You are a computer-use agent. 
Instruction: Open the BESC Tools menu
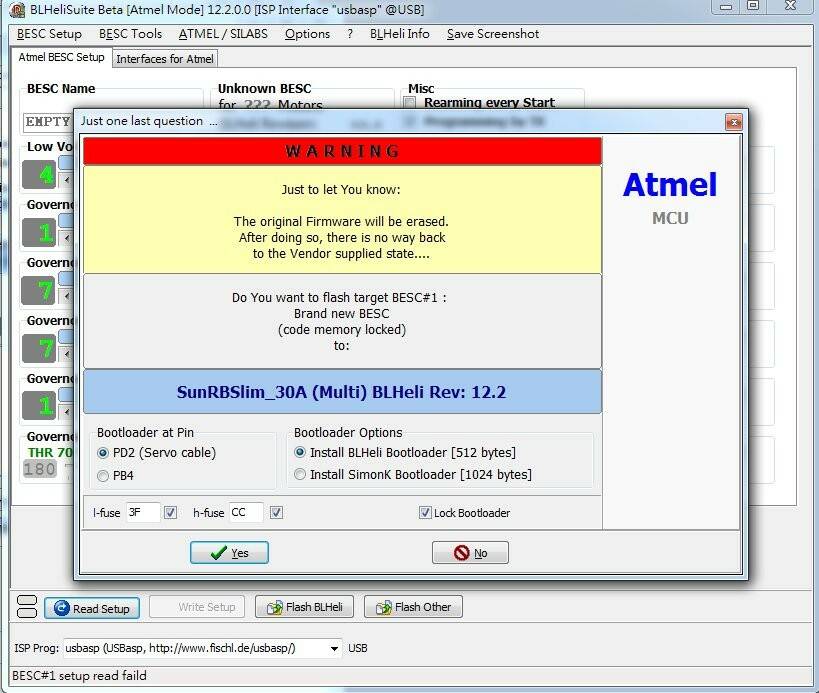click(x=130, y=34)
